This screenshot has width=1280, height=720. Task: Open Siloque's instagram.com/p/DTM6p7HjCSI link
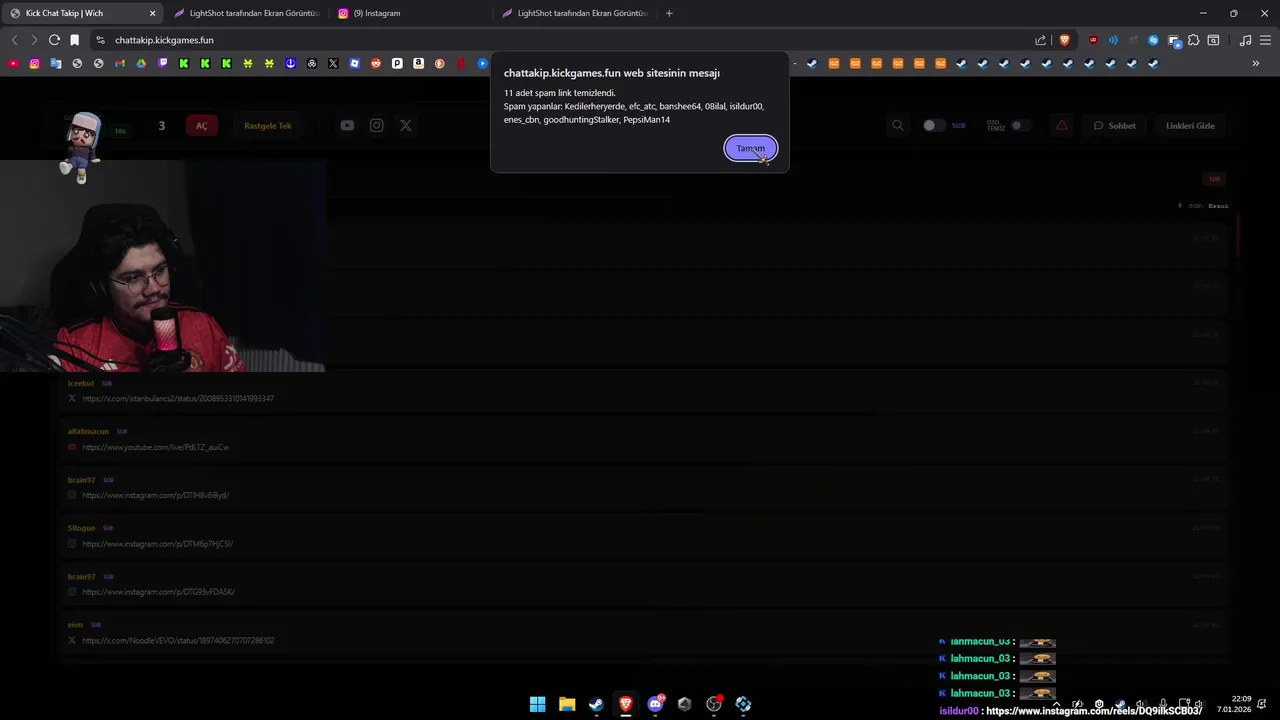(157, 544)
